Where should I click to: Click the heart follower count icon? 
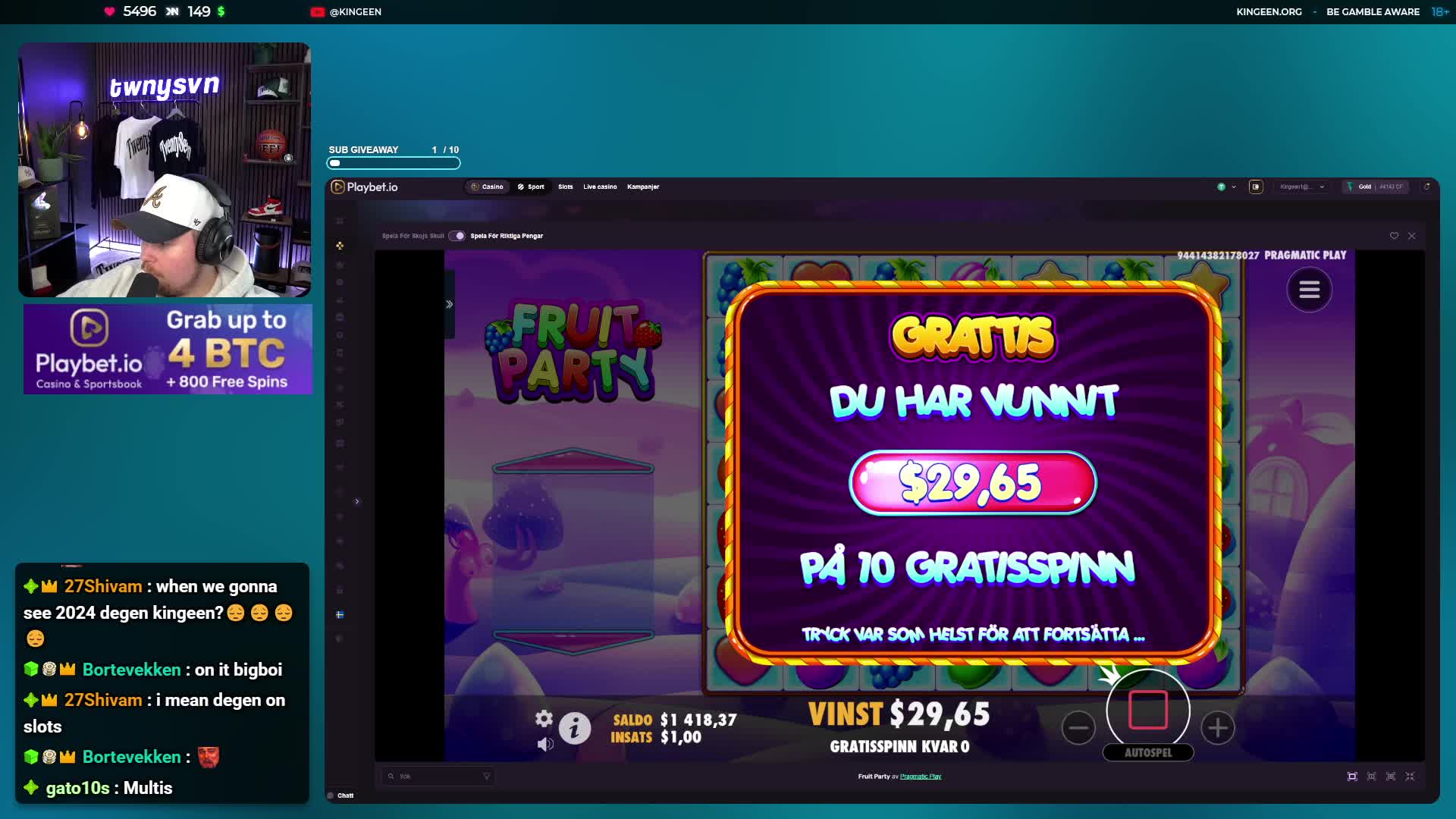pos(109,11)
